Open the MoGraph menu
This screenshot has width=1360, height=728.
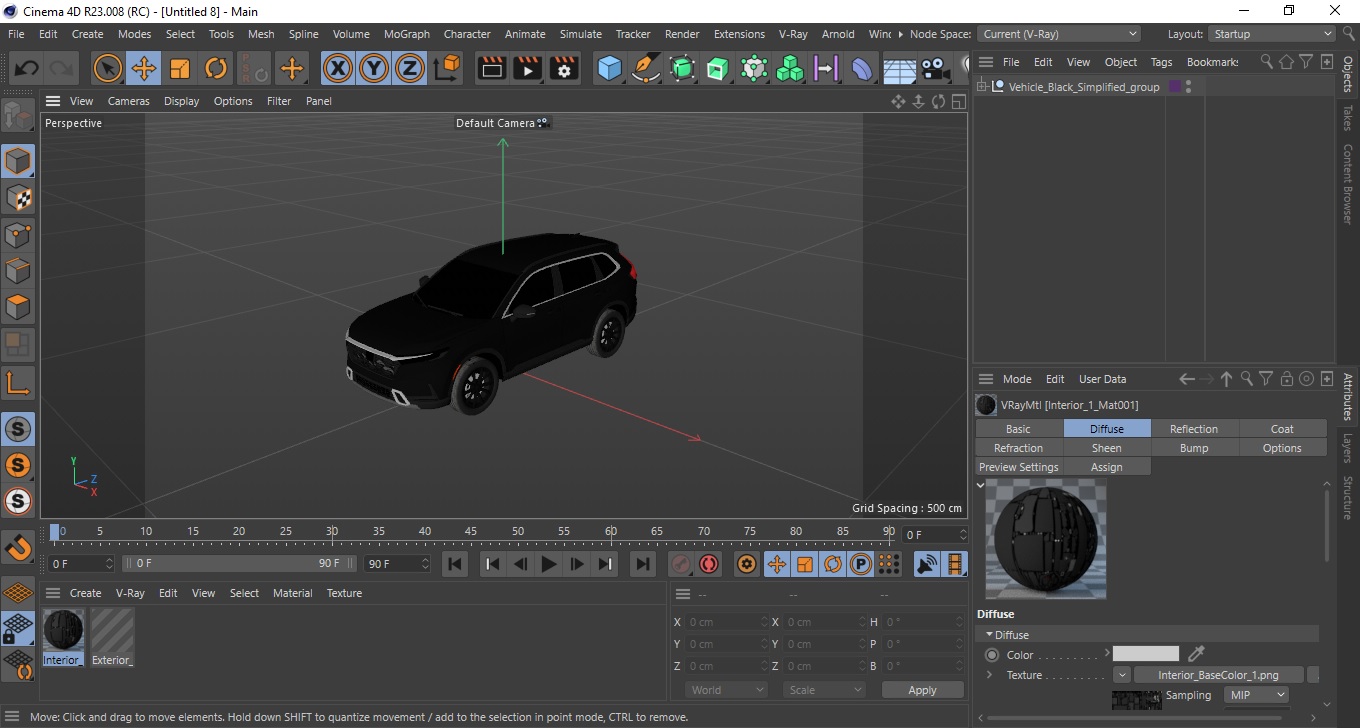point(407,34)
